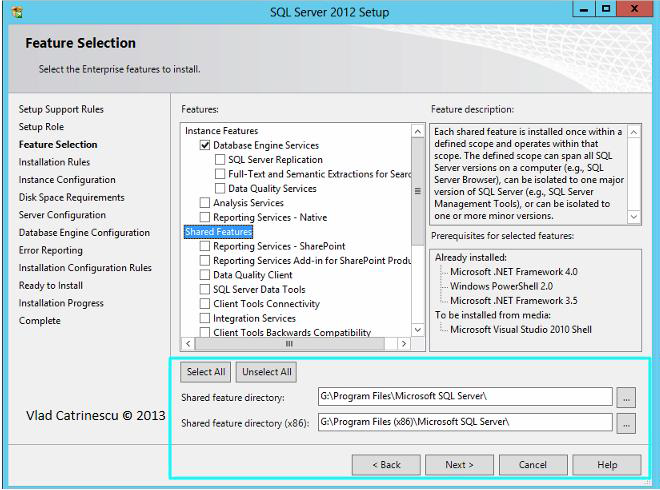Screen dimensions: 660x490
Task: Check Reporting Services - Native
Action: tap(205, 217)
